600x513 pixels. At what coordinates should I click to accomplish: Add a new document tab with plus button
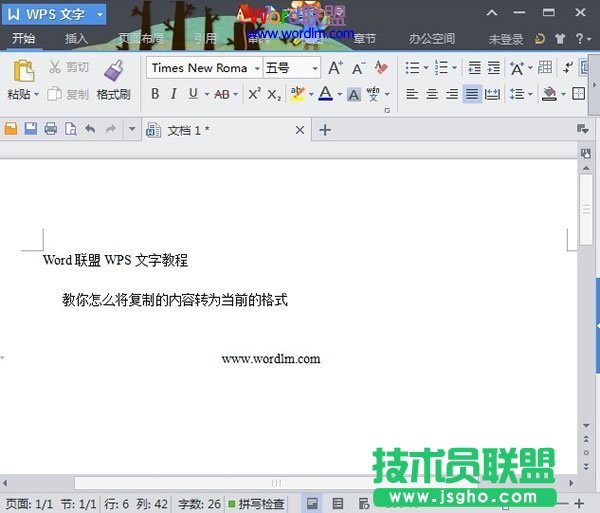click(x=324, y=130)
